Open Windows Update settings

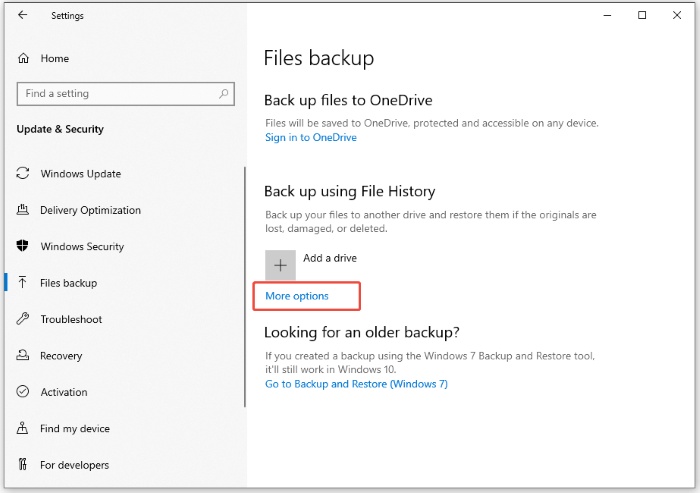[x=81, y=174]
